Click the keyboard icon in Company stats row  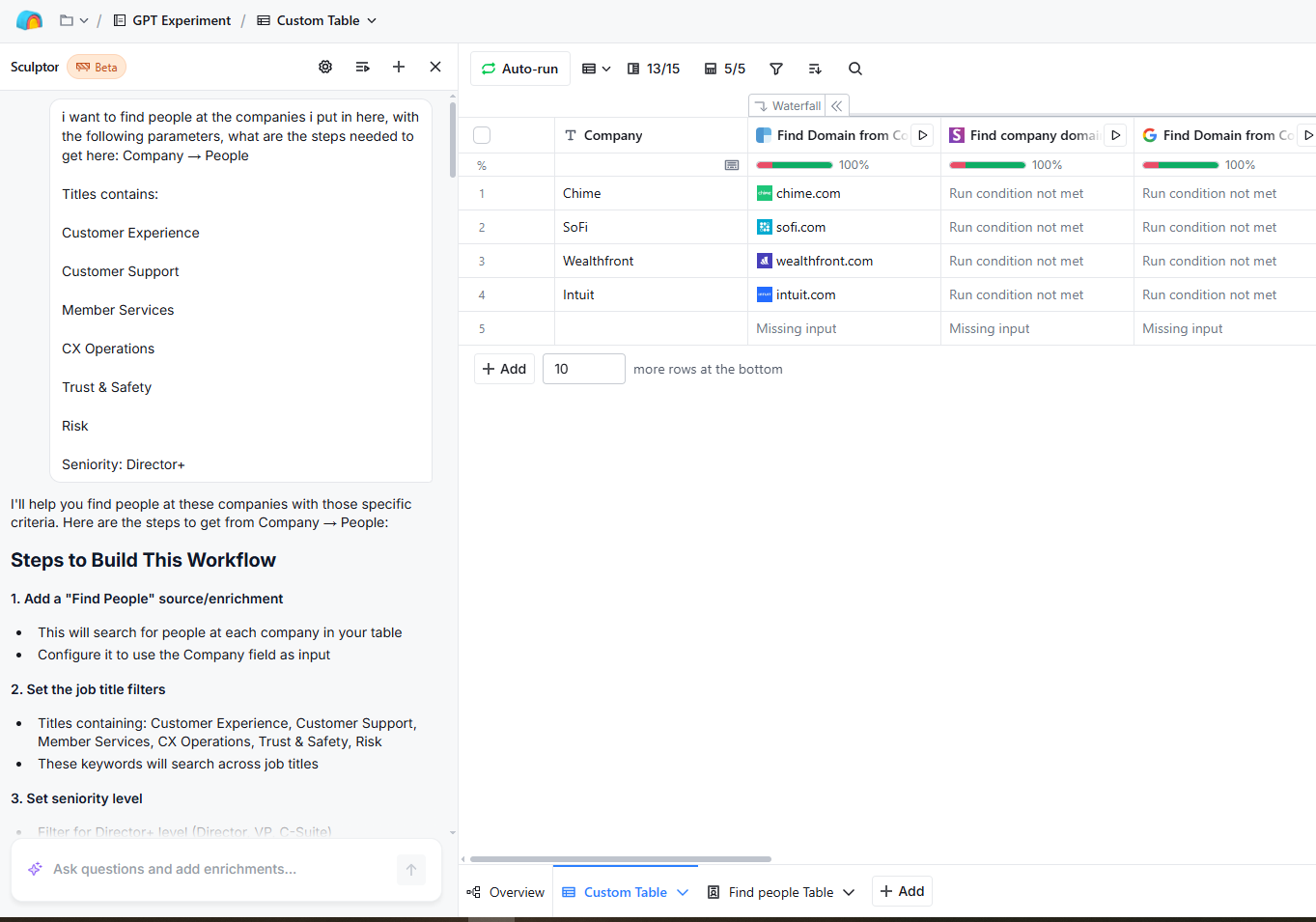(x=732, y=165)
